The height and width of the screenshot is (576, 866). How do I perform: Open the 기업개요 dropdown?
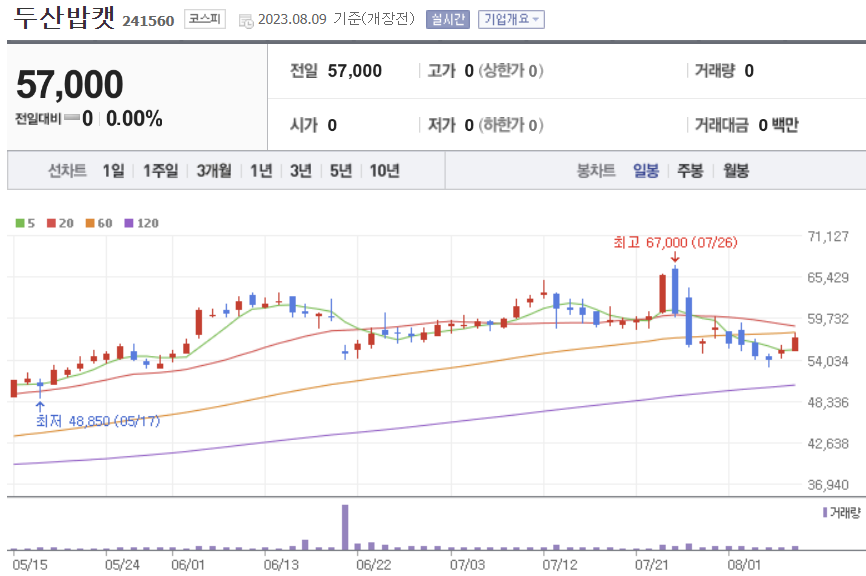click(x=511, y=19)
